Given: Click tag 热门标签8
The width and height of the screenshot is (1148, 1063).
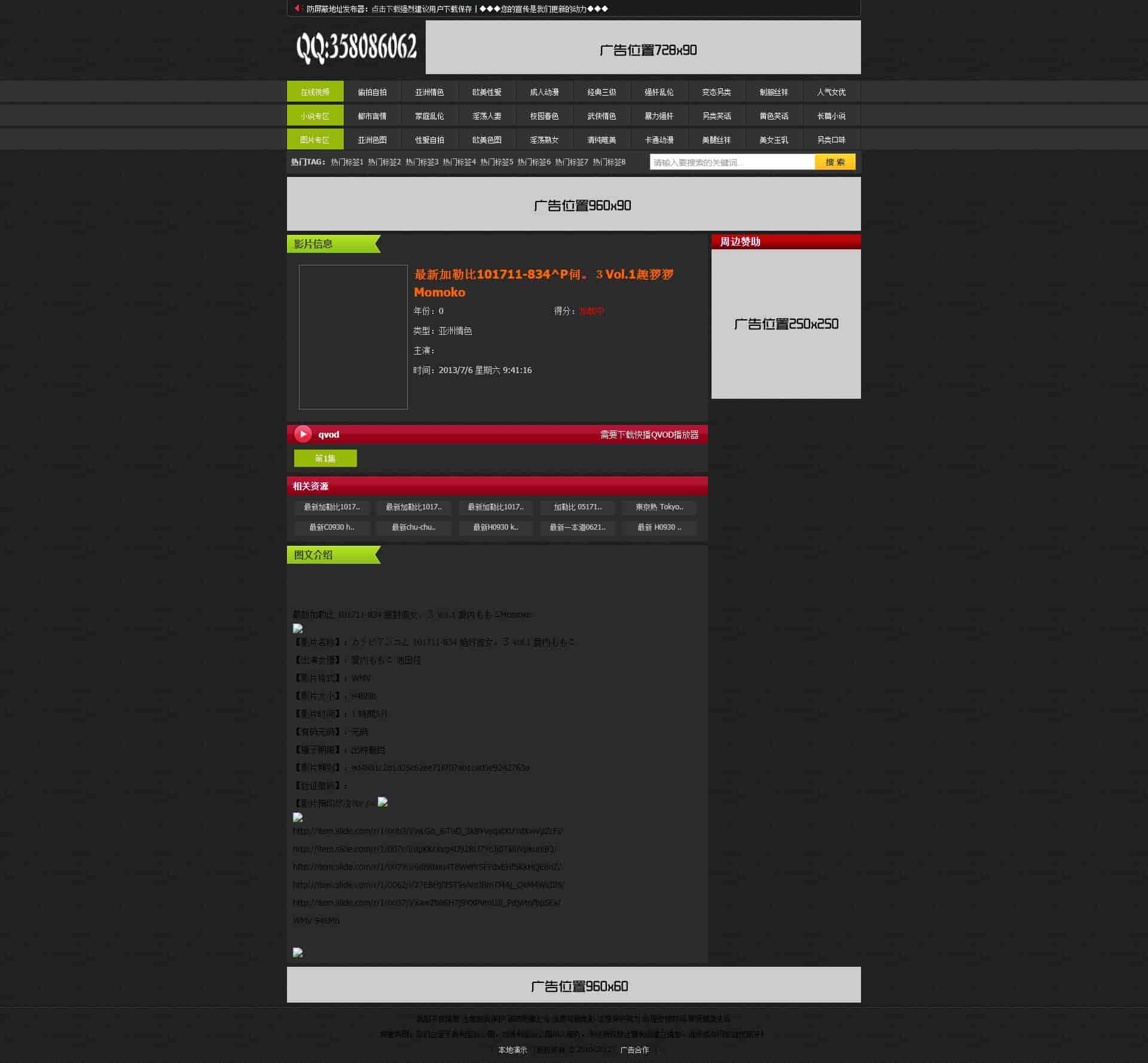Looking at the screenshot, I should [x=609, y=162].
